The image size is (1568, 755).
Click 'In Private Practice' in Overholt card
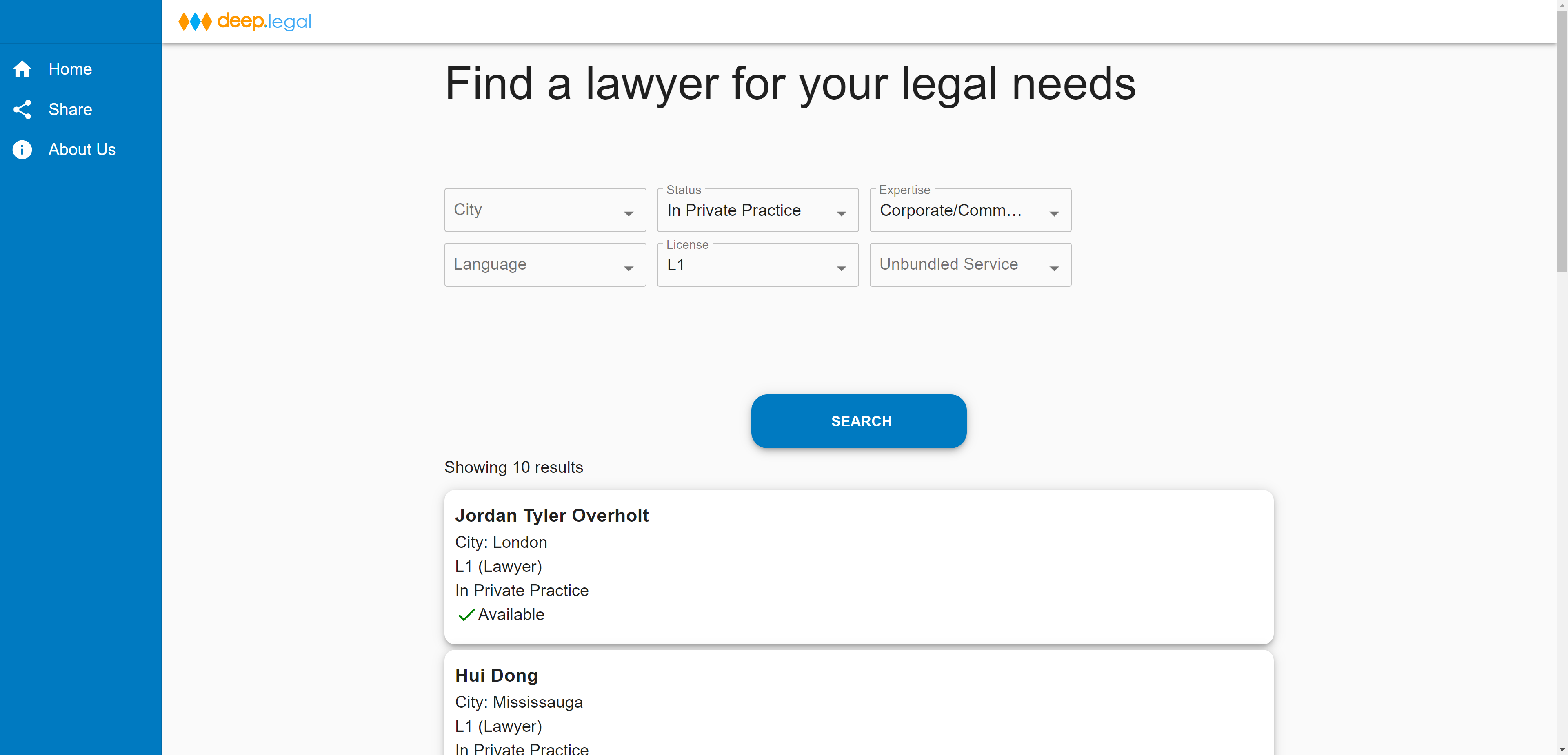(522, 591)
